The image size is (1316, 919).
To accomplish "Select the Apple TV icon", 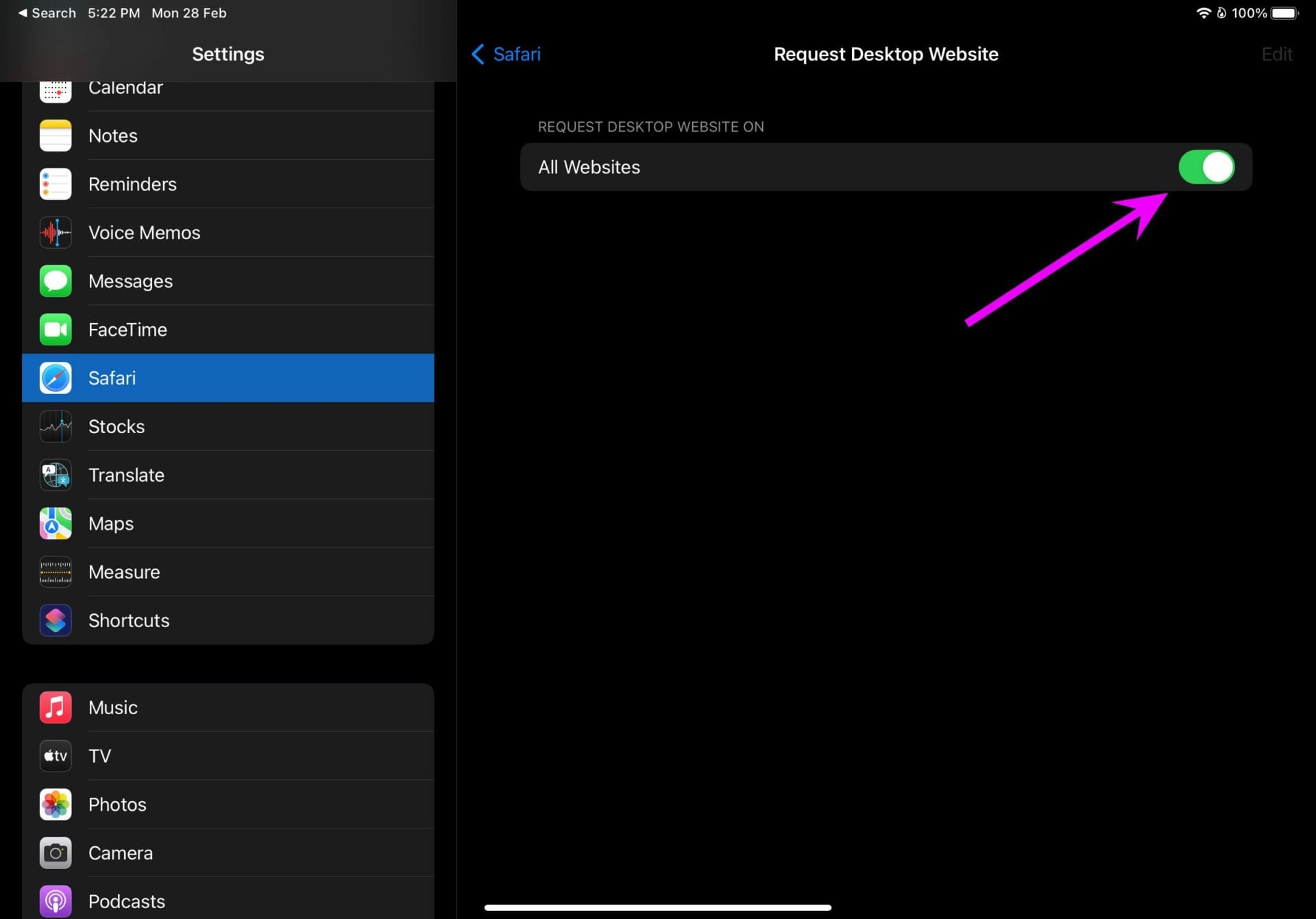I will (x=56, y=756).
